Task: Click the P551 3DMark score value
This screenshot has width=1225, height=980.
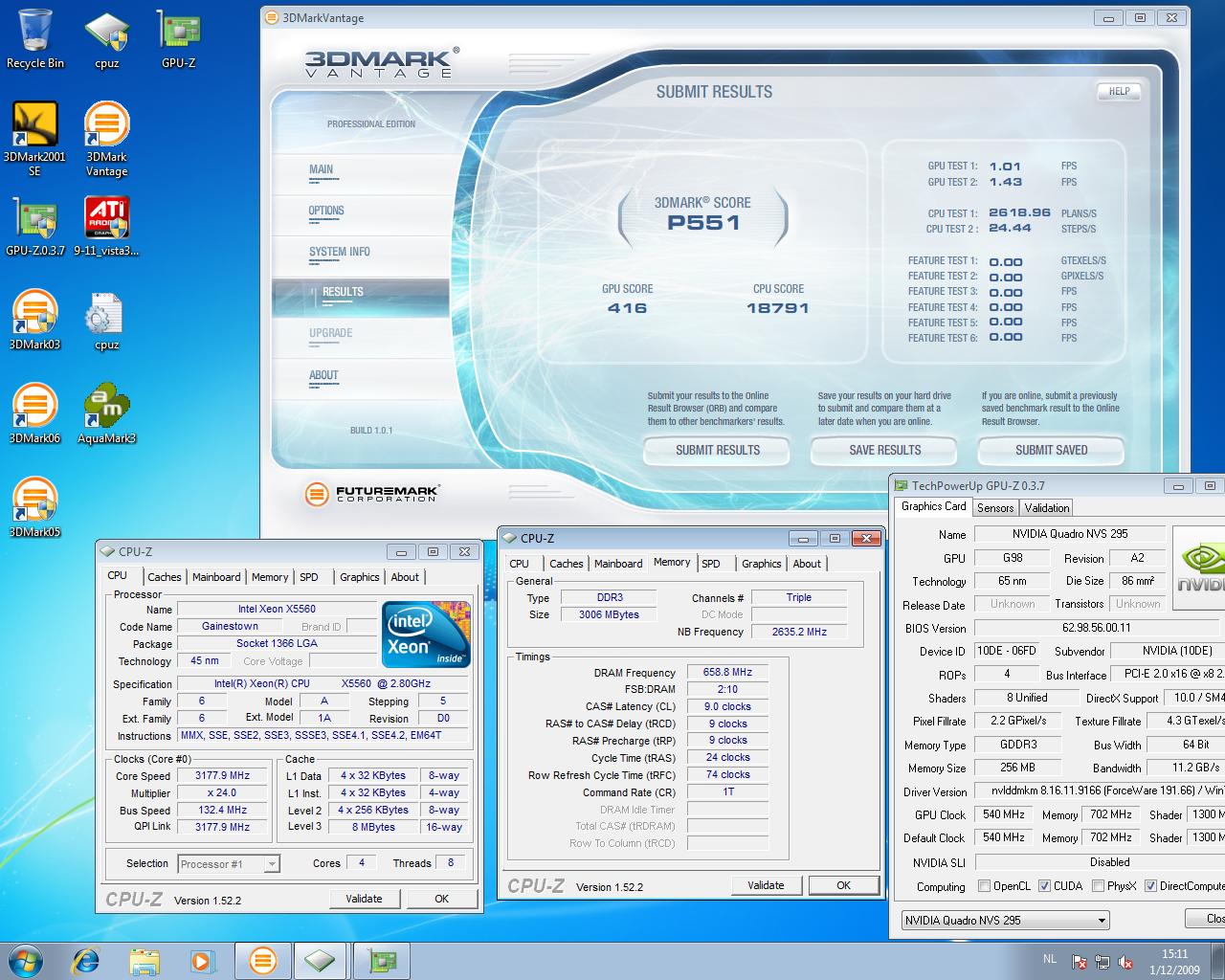Action: (703, 223)
